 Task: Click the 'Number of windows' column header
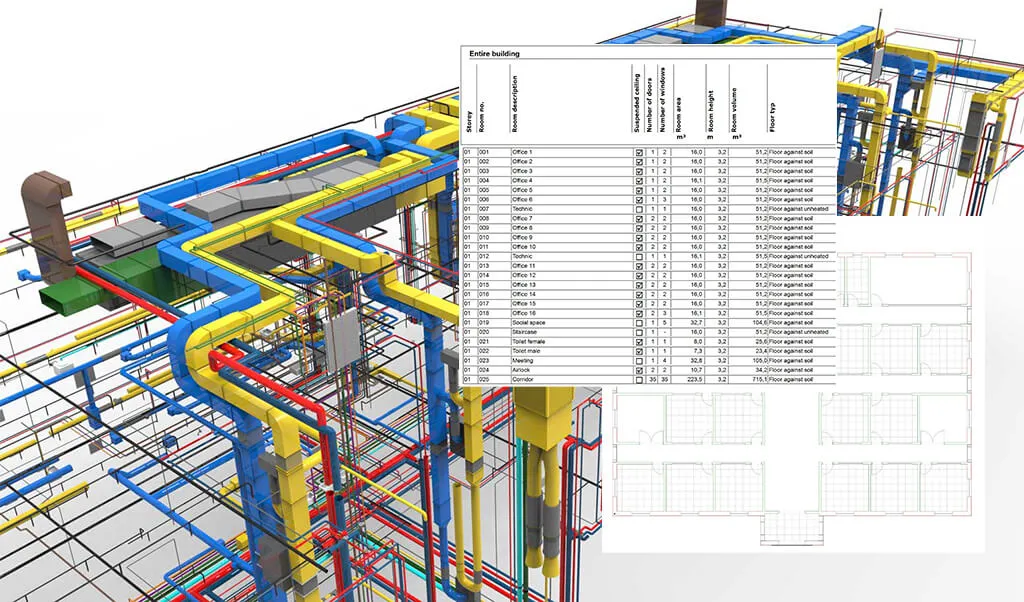point(662,100)
